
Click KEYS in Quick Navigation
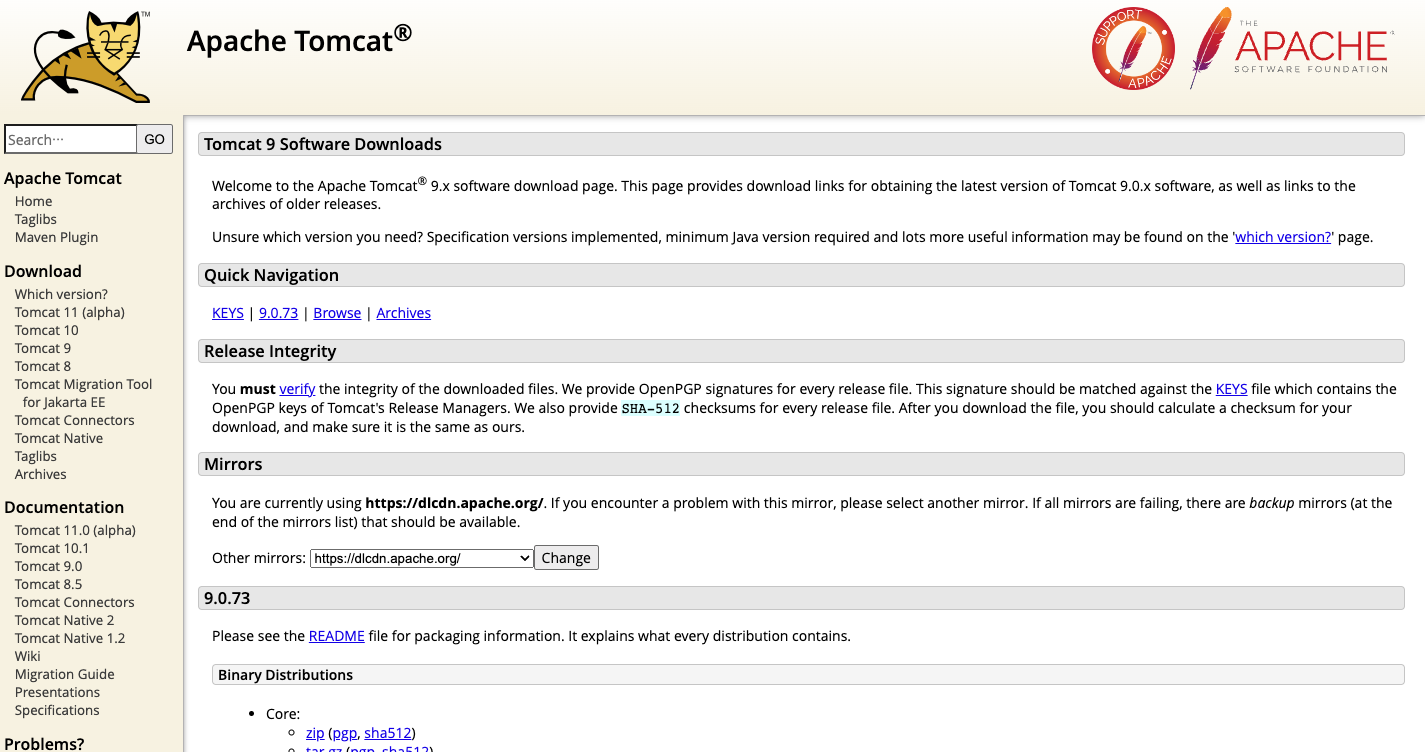coord(228,313)
